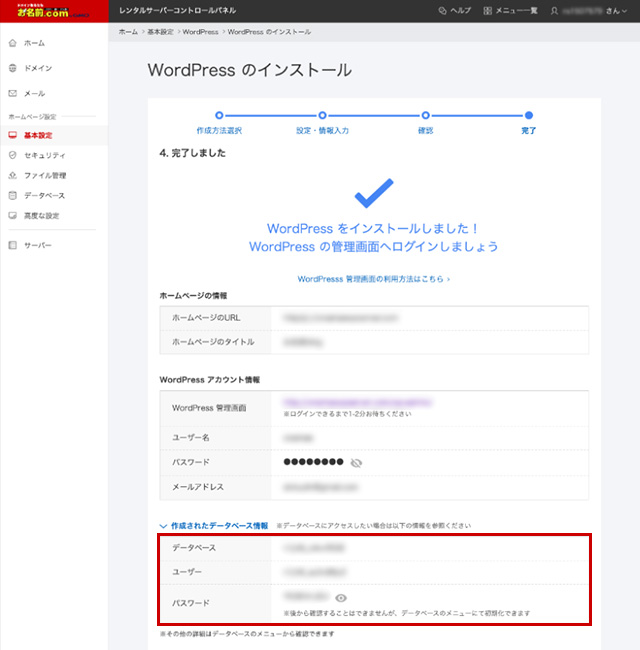Click the 確認 step marker
The width and height of the screenshot is (640, 650).
[x=425, y=115]
